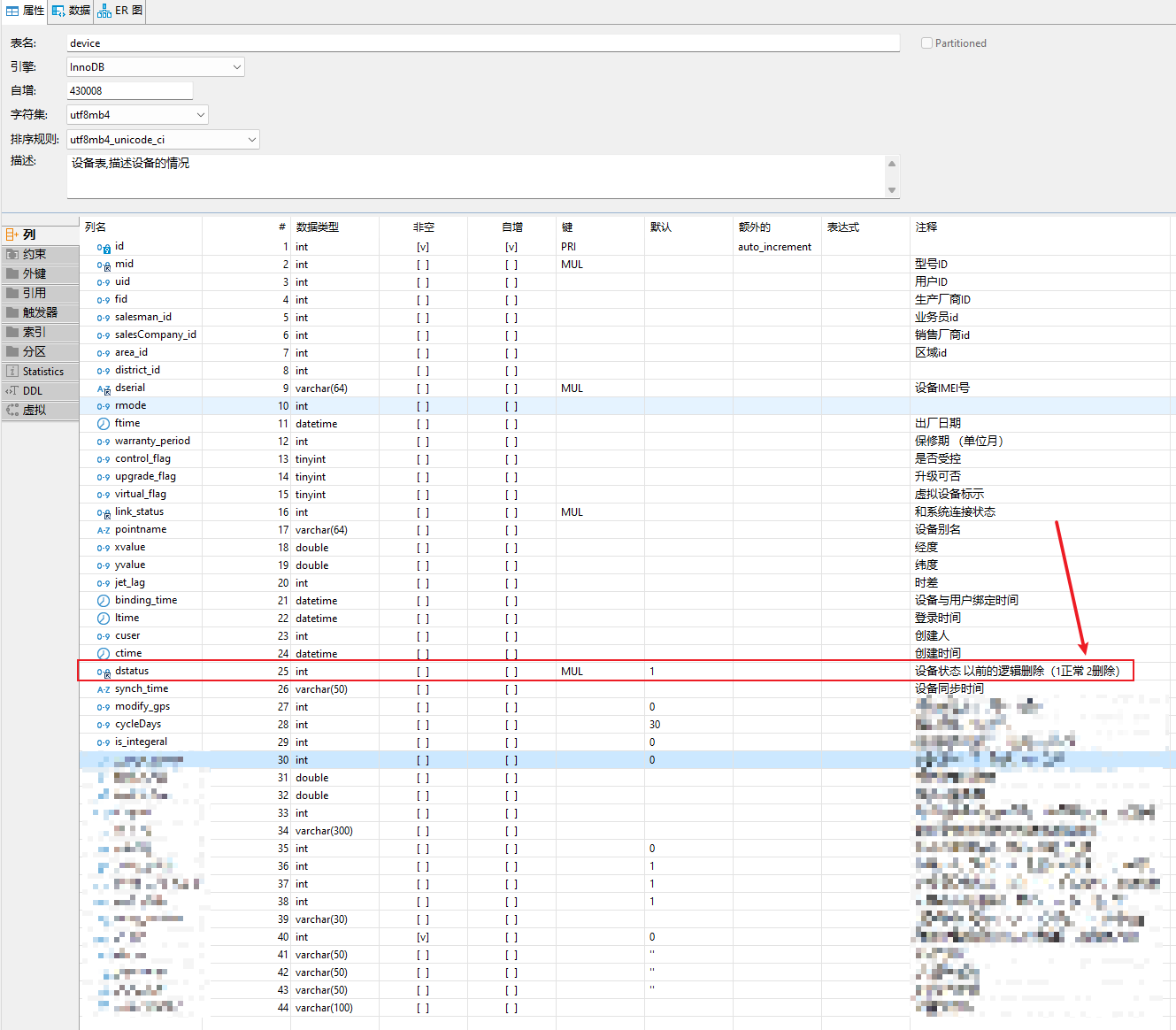Toggle the 非空 checkbox for id row
Image resolution: width=1176 pixels, height=1030 pixels.
click(x=423, y=247)
